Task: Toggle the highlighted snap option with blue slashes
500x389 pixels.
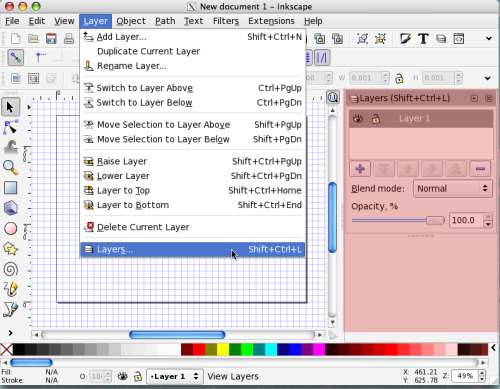Action: click(x=322, y=58)
